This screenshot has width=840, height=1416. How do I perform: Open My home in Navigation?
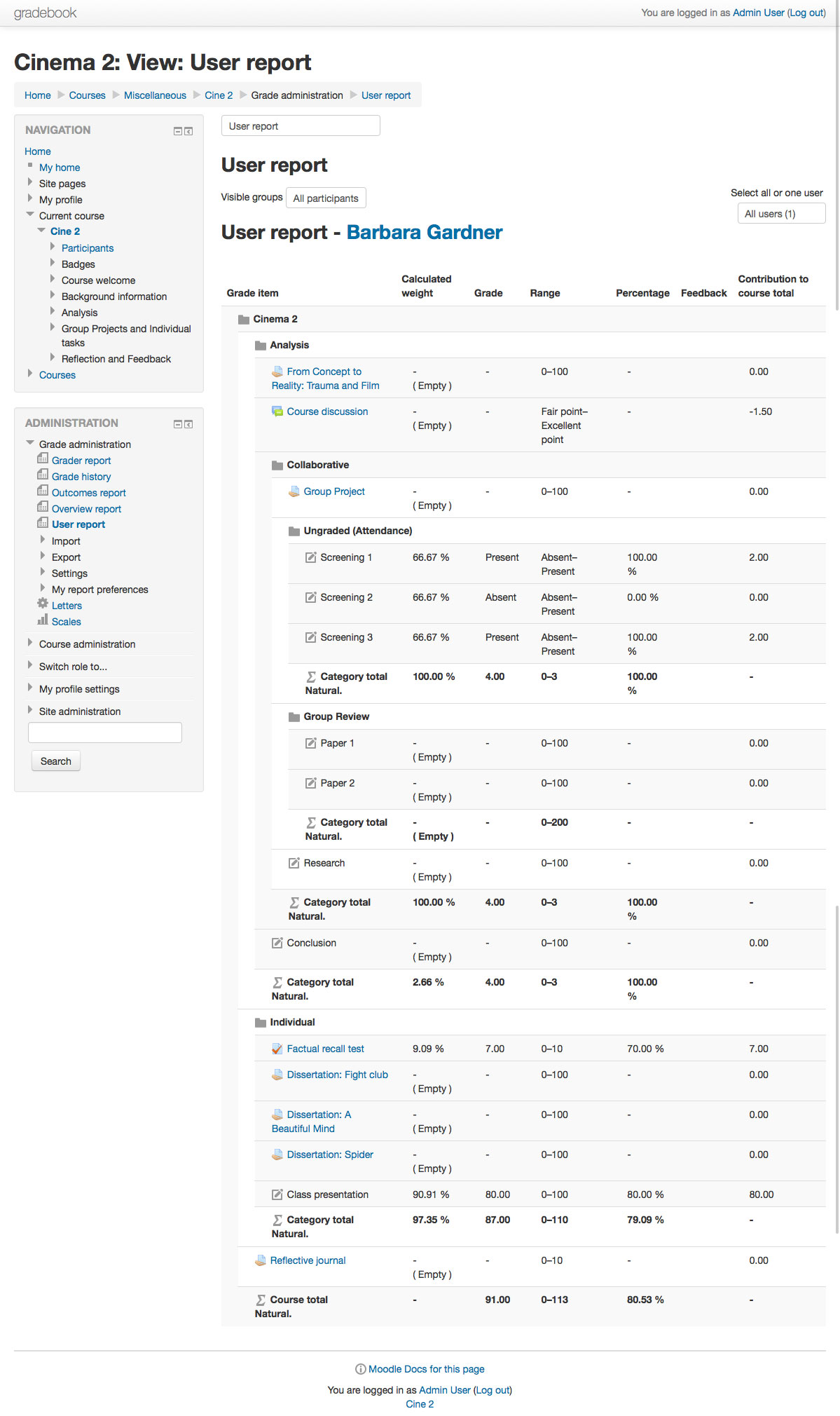(x=60, y=168)
